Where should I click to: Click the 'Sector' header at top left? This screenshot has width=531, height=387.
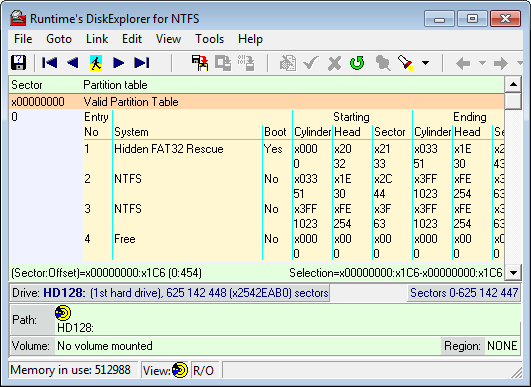point(27,85)
